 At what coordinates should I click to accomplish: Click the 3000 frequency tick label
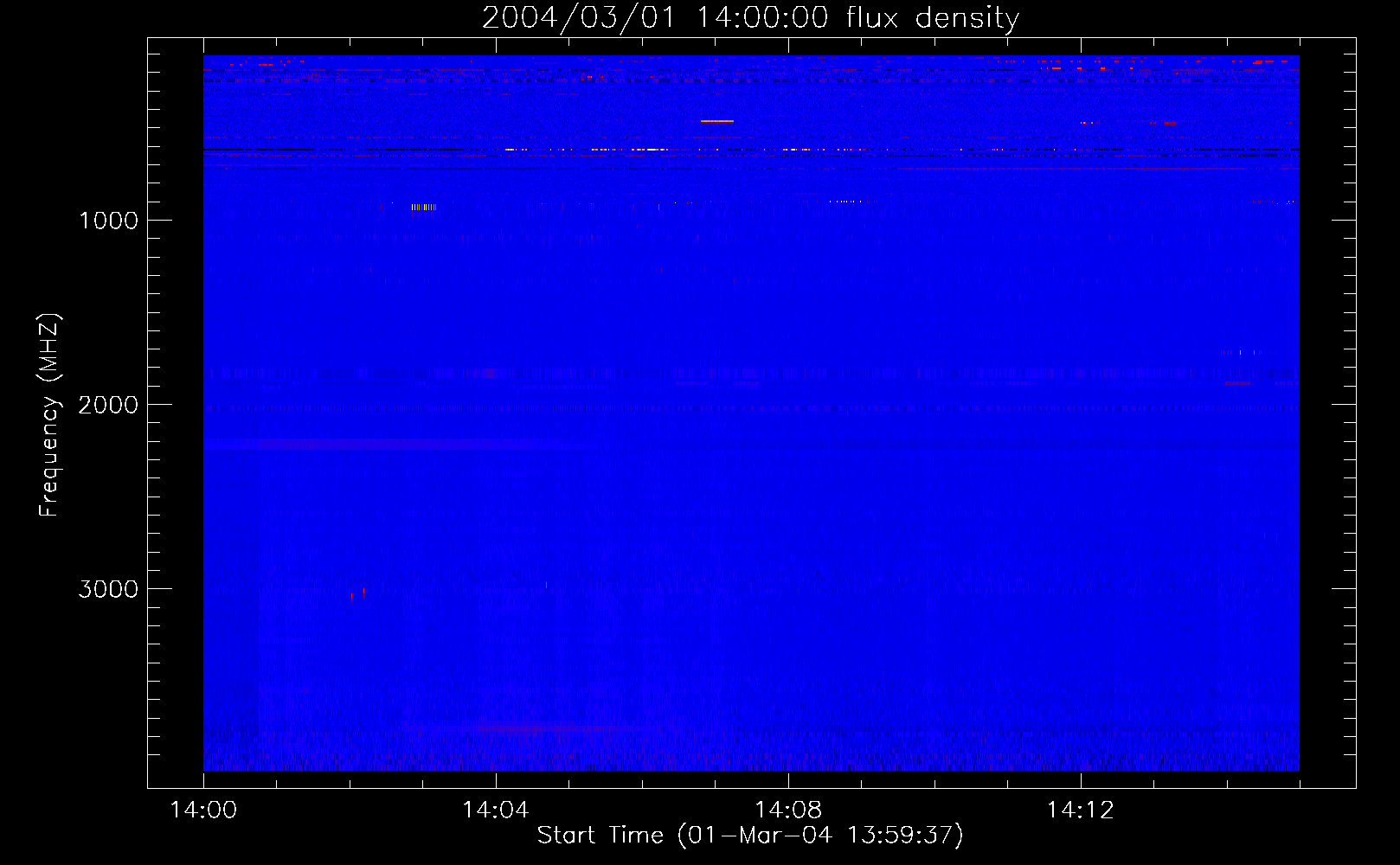pyautogui.click(x=108, y=589)
